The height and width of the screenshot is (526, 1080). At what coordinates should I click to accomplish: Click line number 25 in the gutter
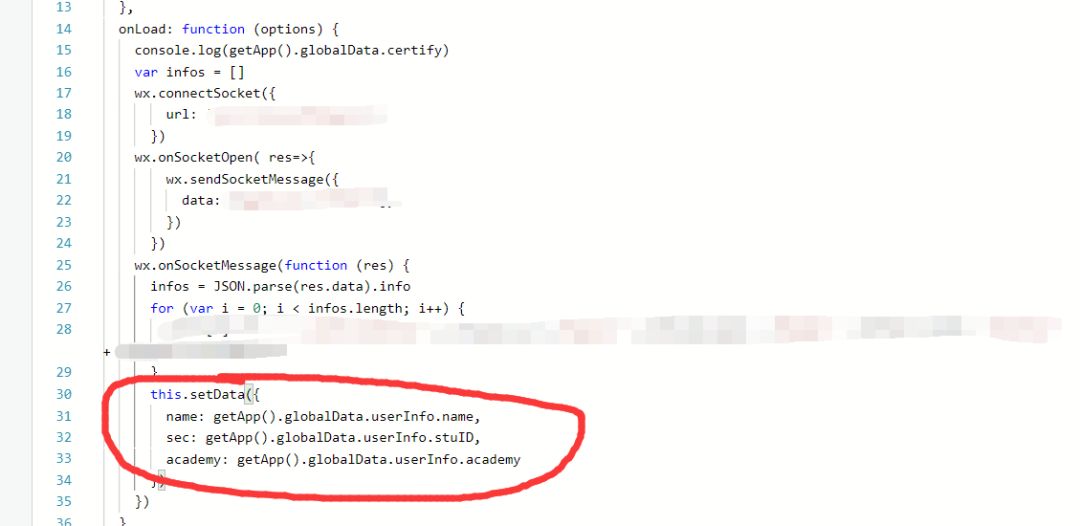(63, 265)
